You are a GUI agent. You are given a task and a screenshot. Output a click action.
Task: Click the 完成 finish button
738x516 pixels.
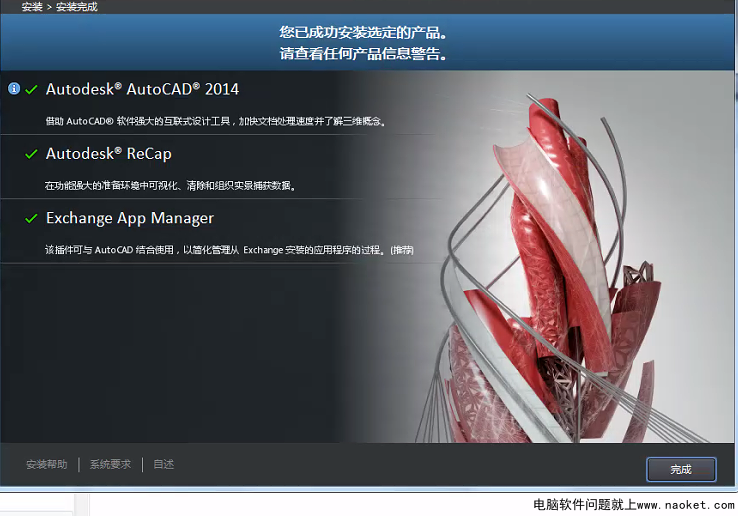[x=681, y=469]
